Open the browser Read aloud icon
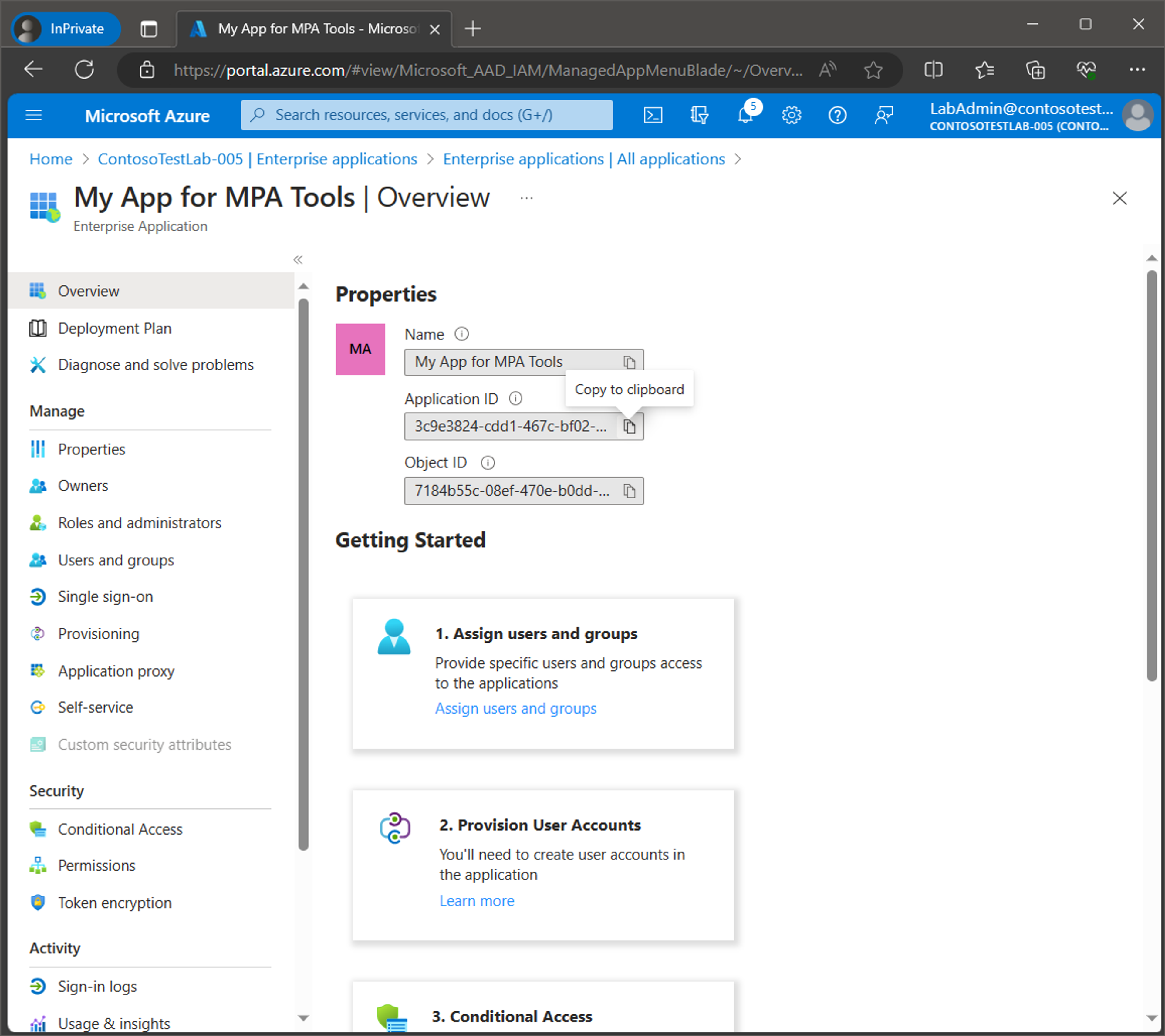 [x=828, y=70]
